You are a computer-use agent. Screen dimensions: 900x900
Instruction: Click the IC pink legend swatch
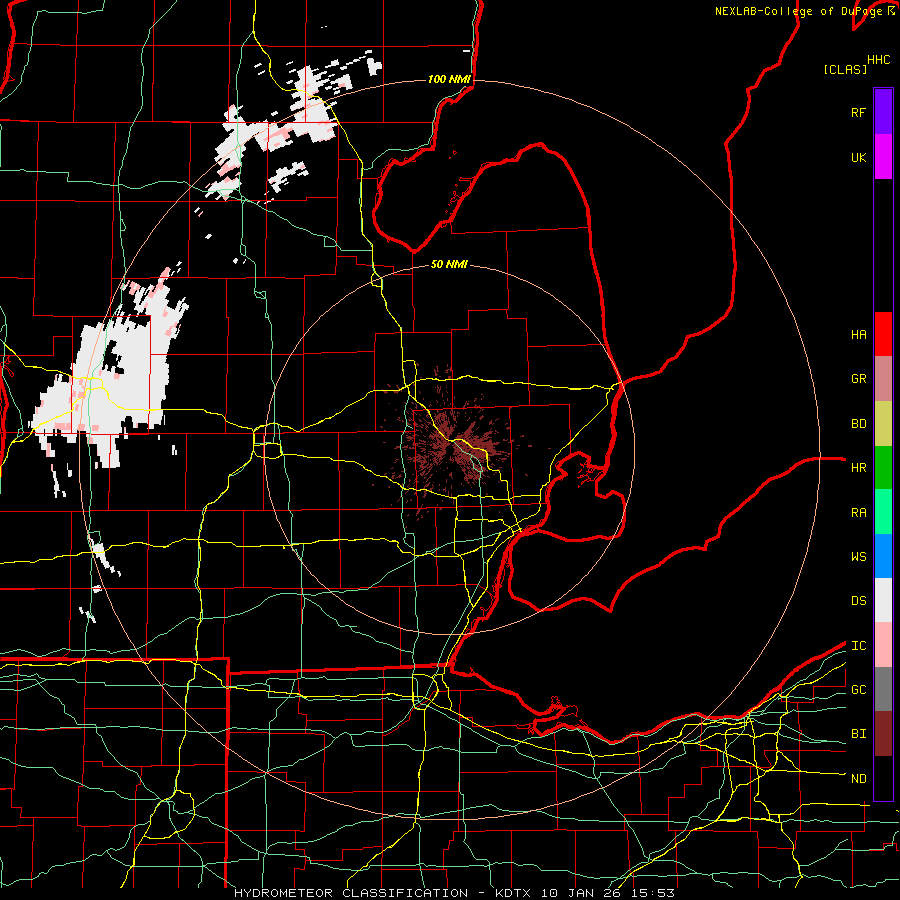883,645
